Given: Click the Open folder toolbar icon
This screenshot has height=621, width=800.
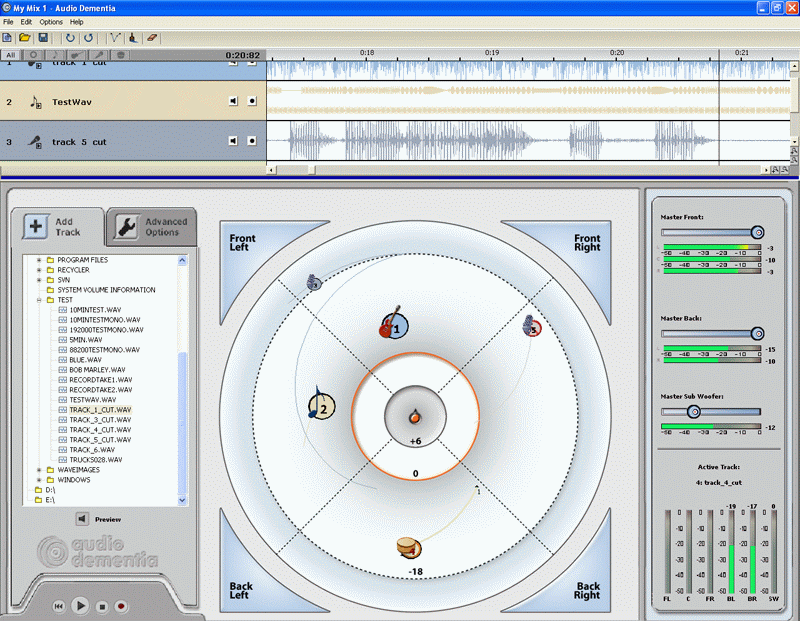Looking at the screenshot, I should [x=25, y=38].
